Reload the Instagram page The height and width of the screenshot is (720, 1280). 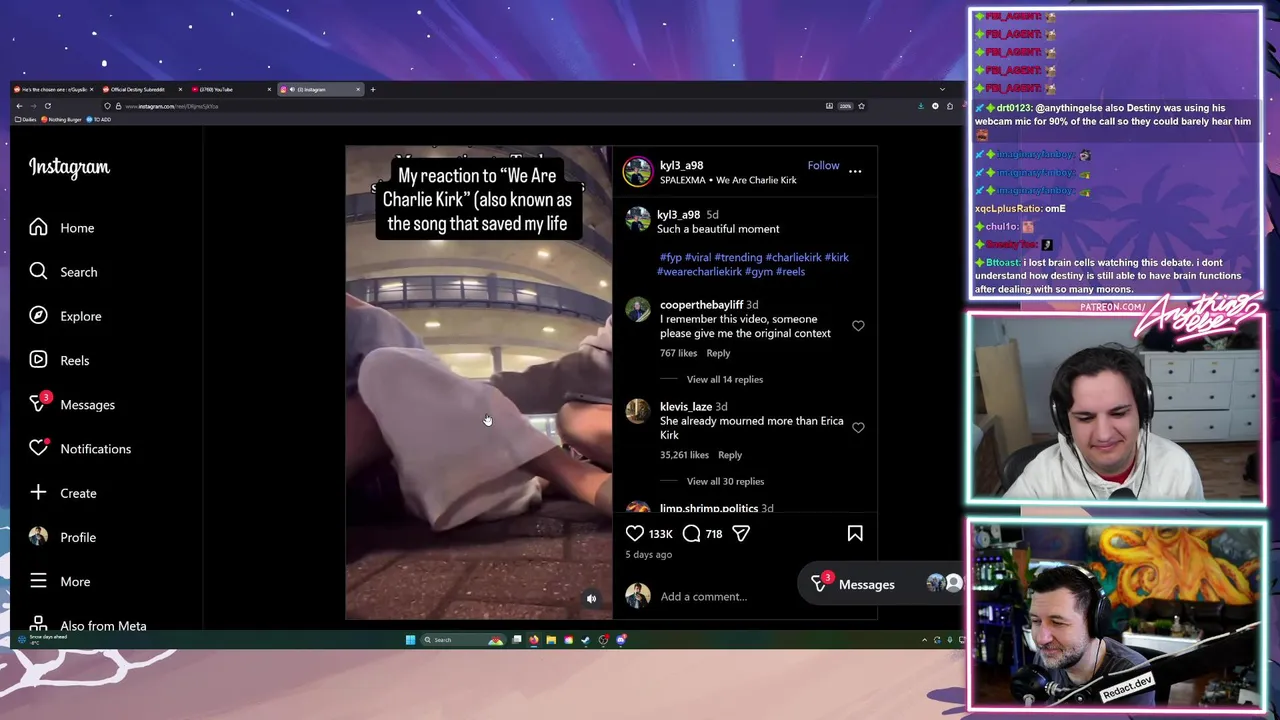(47, 106)
